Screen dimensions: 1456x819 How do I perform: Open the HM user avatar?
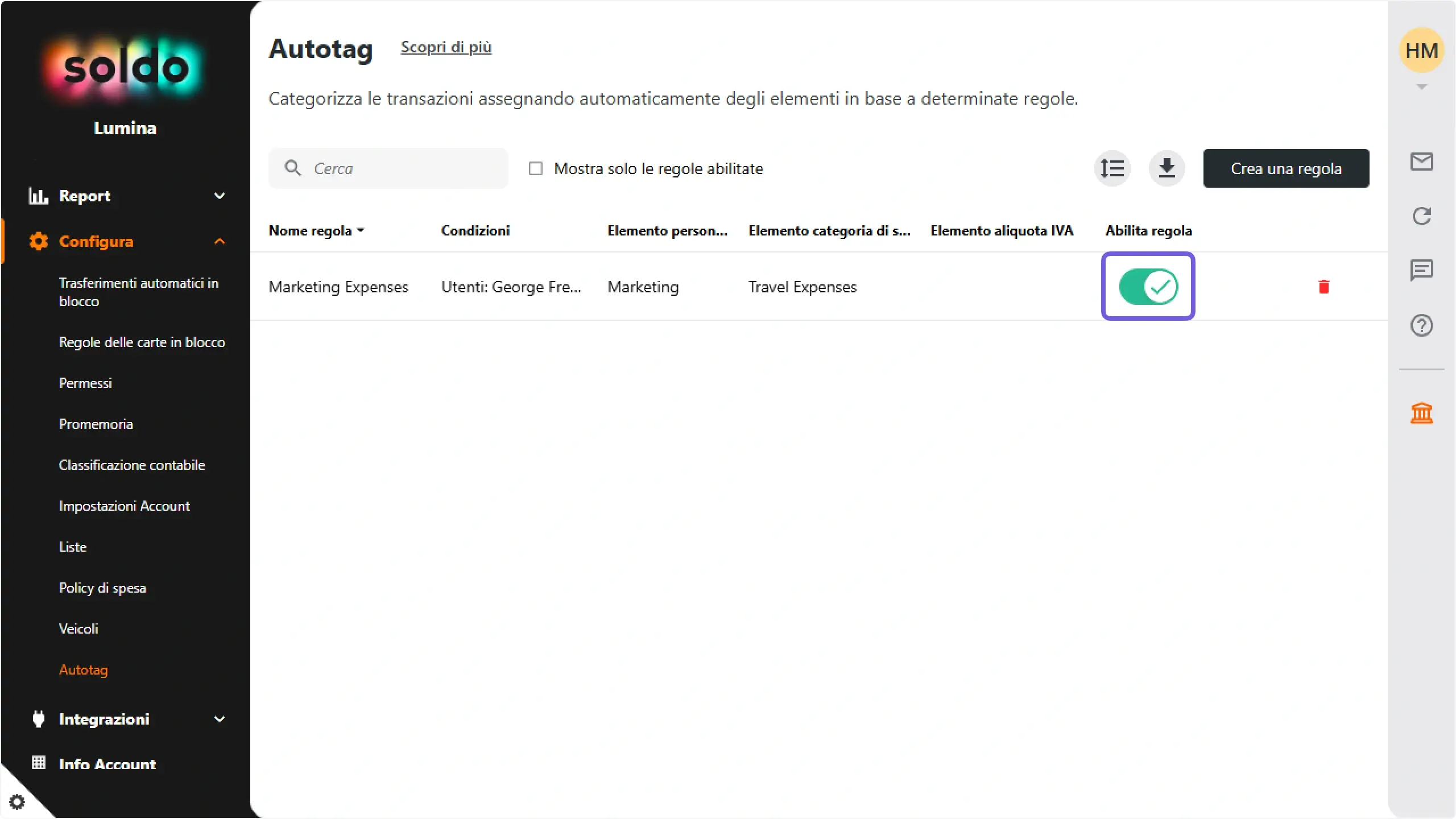coord(1421,51)
